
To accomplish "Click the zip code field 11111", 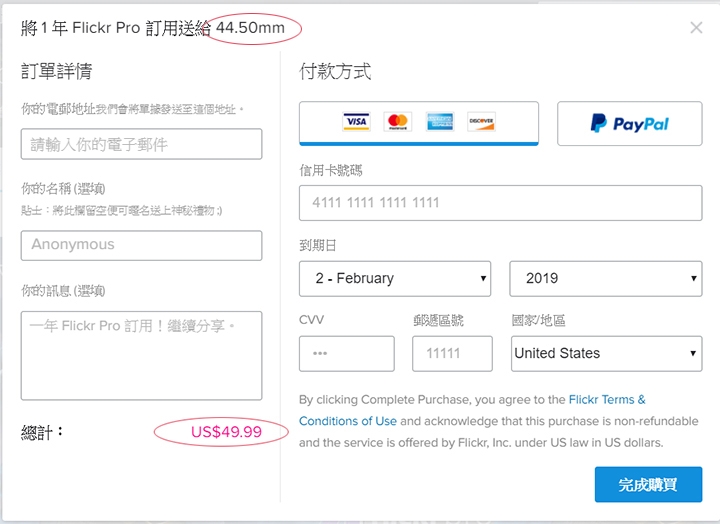I will click(x=452, y=354).
